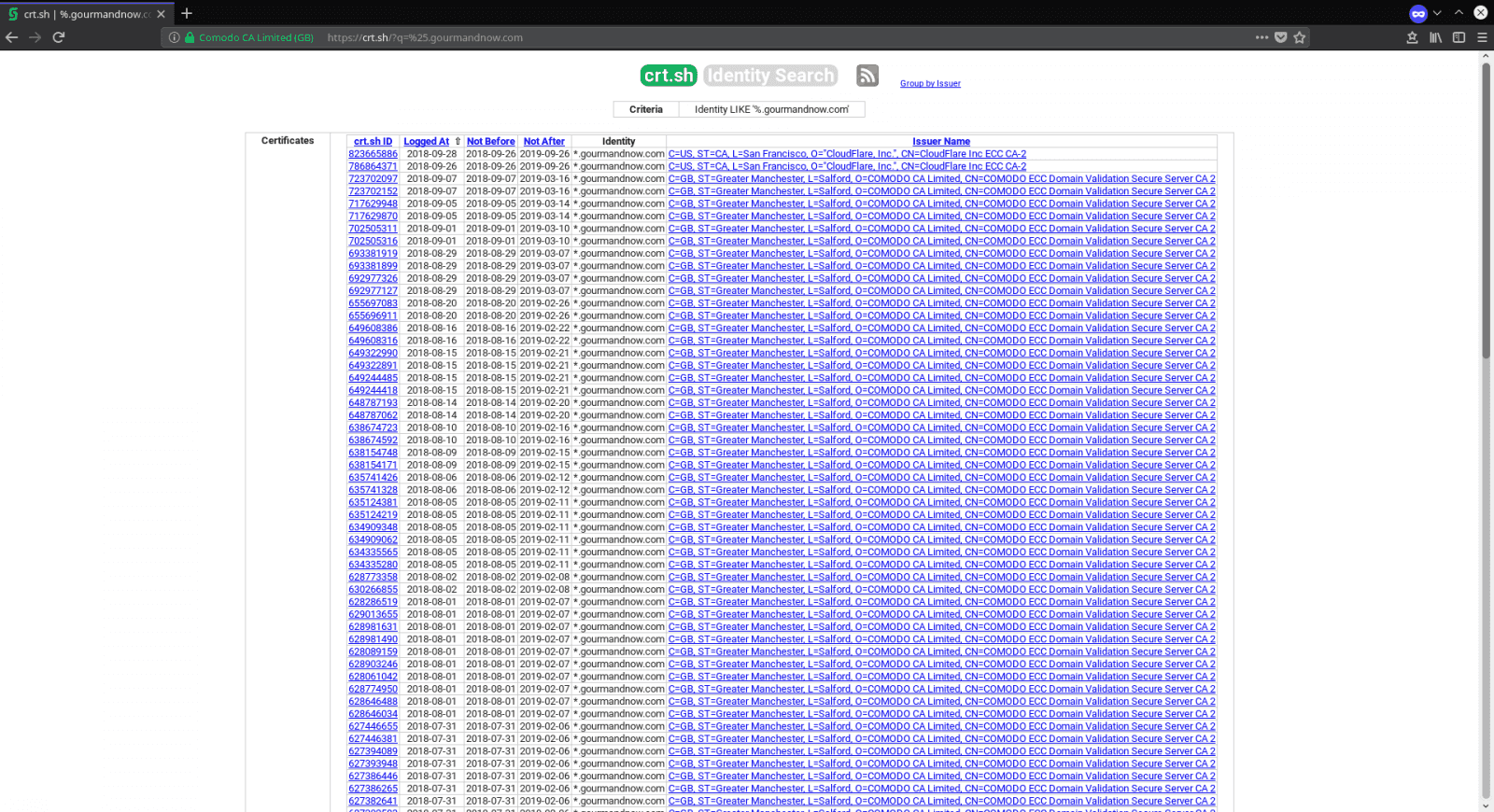
Task: Select the crt.sh | %.gourmandnow tab
Action: tap(87, 14)
